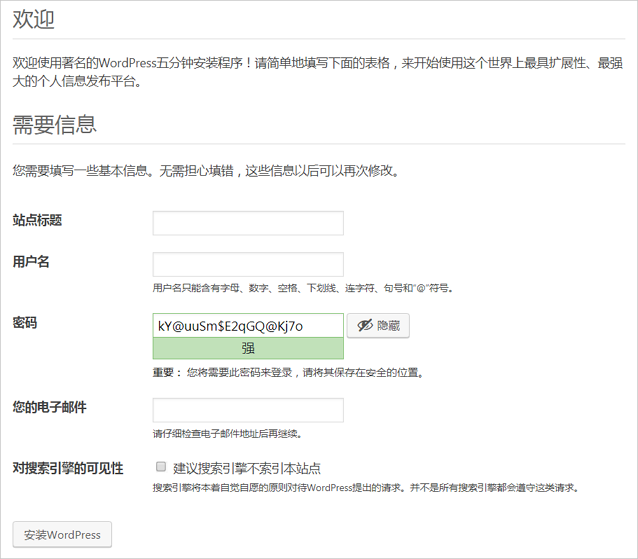The image size is (638, 559).
Task: Click the hint text starting 搜索引擎将本着自觉自愿
Action: pyautogui.click(x=366, y=487)
